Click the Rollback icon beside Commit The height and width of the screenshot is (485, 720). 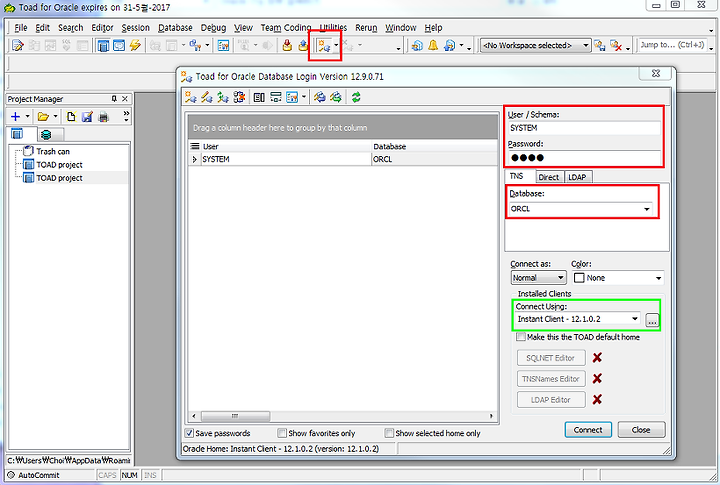(303, 45)
